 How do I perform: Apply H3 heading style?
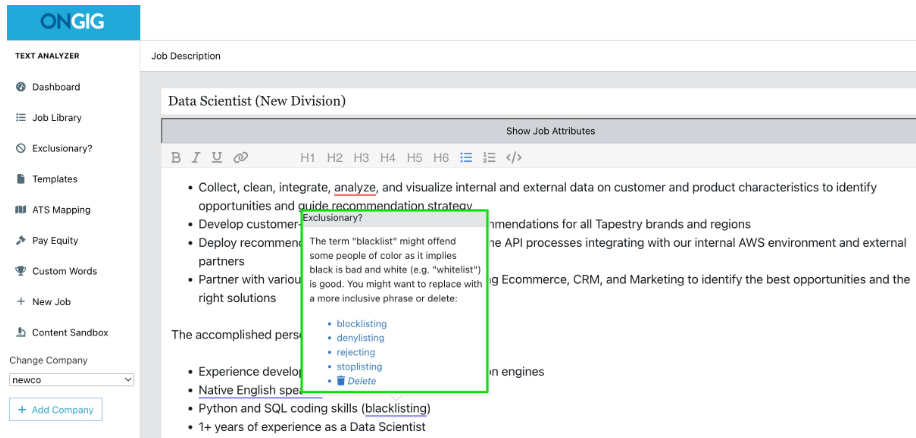click(x=361, y=157)
